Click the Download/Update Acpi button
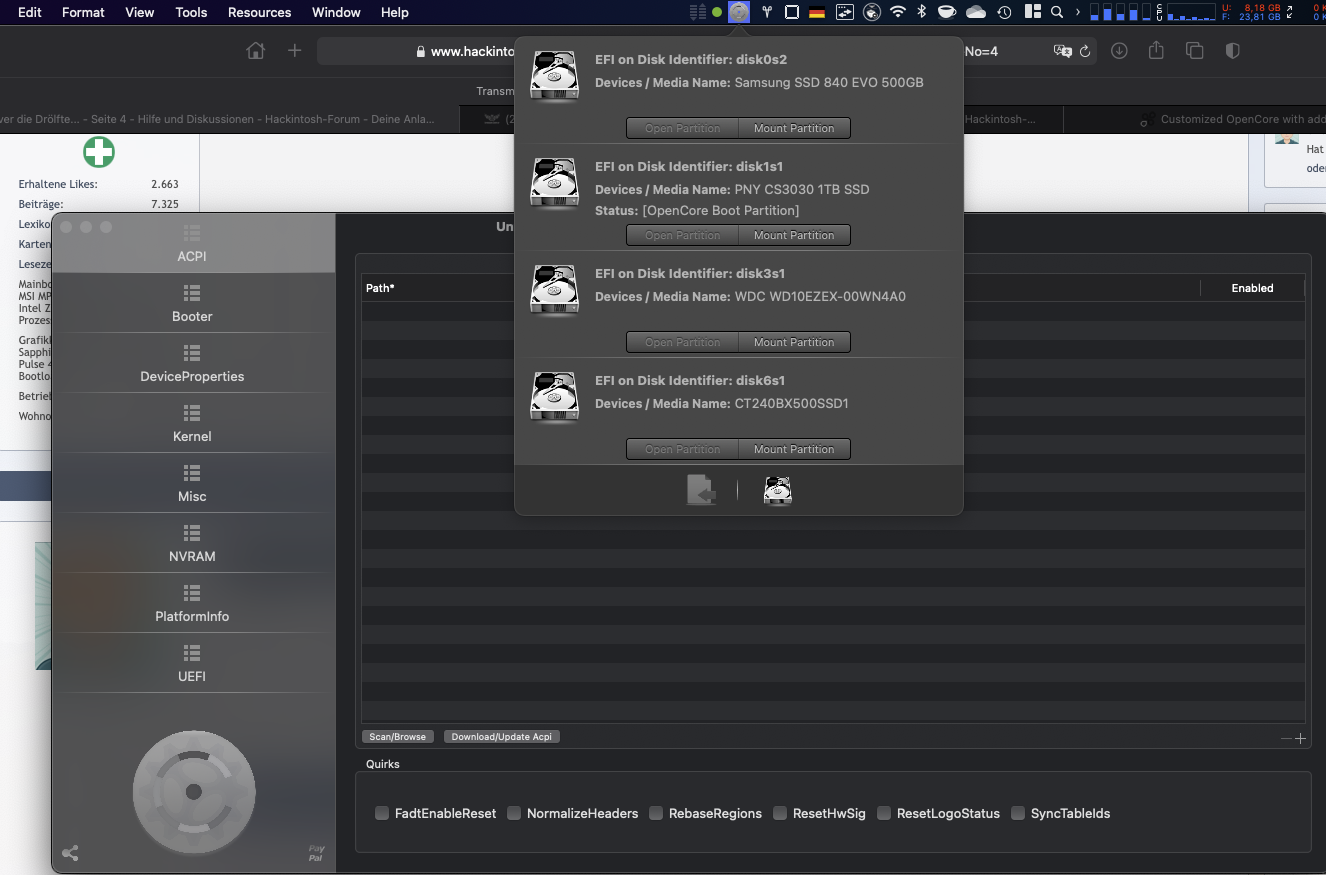This screenshot has width=1326, height=875. pyautogui.click(x=501, y=737)
